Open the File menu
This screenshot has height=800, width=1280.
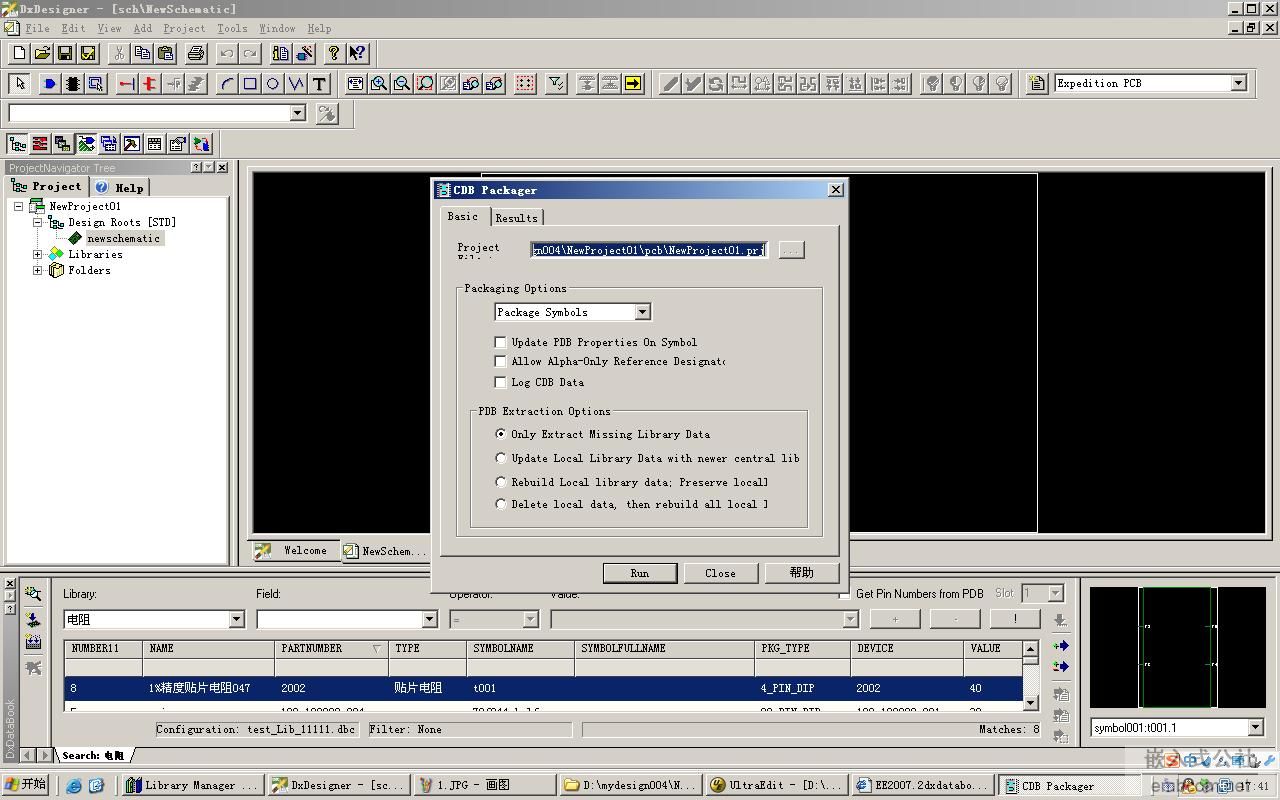[38, 28]
